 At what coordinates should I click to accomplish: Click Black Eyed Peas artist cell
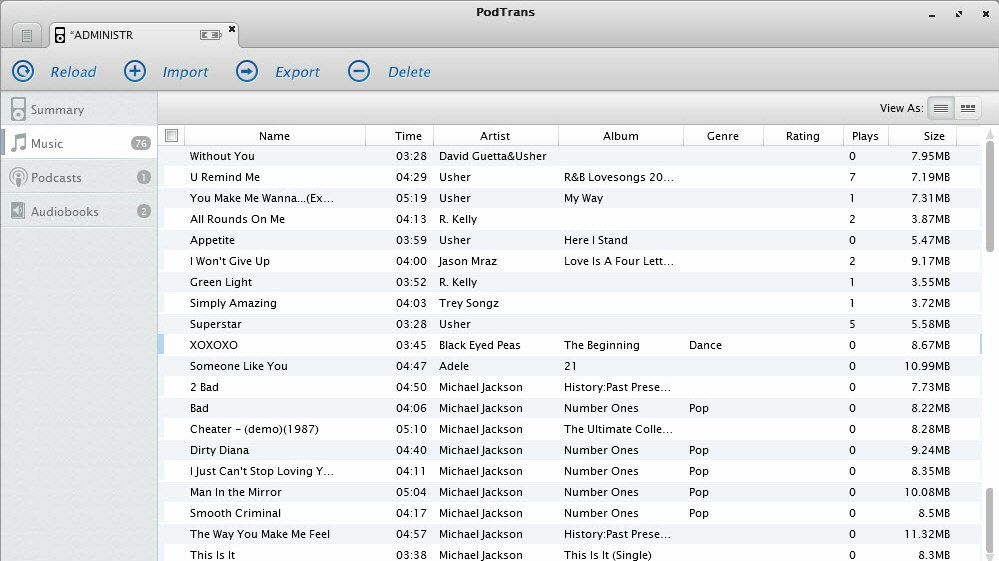coord(480,345)
